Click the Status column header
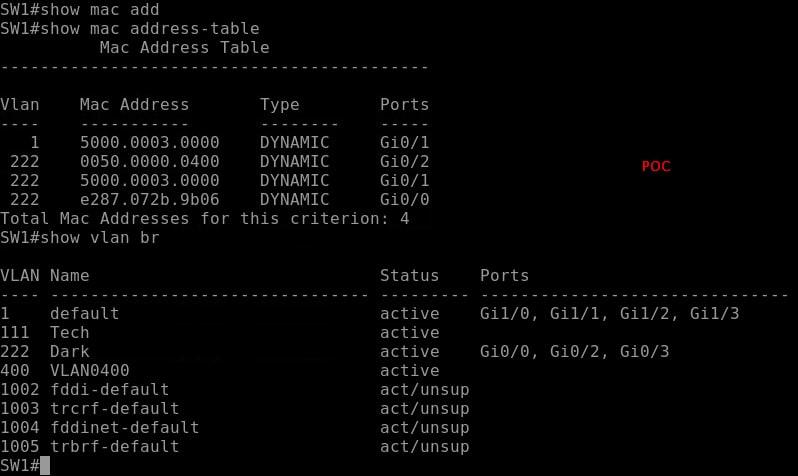 point(409,275)
